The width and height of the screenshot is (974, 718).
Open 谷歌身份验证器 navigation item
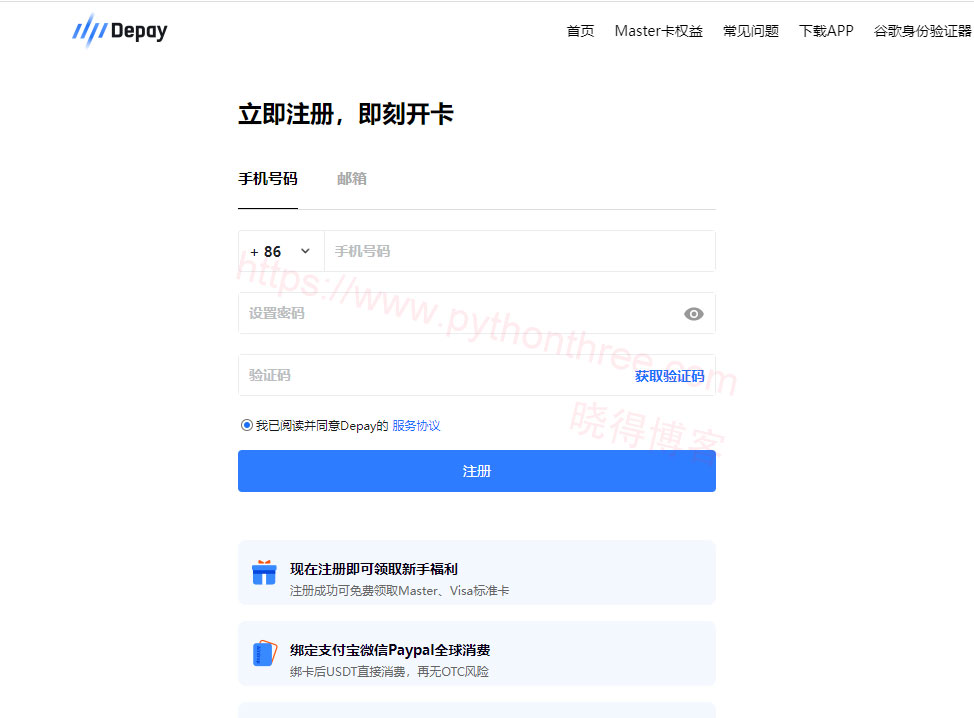(x=922, y=31)
